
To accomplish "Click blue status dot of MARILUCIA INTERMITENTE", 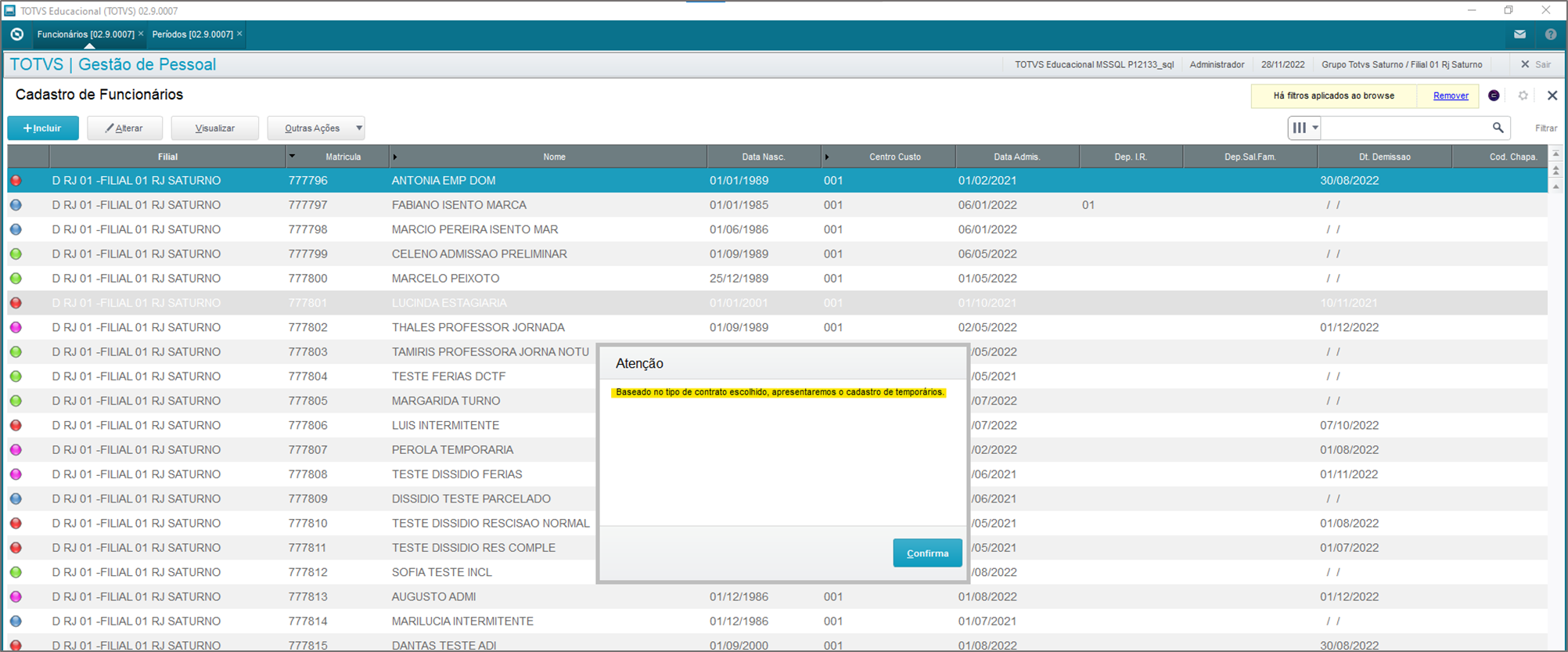I will coord(16,621).
